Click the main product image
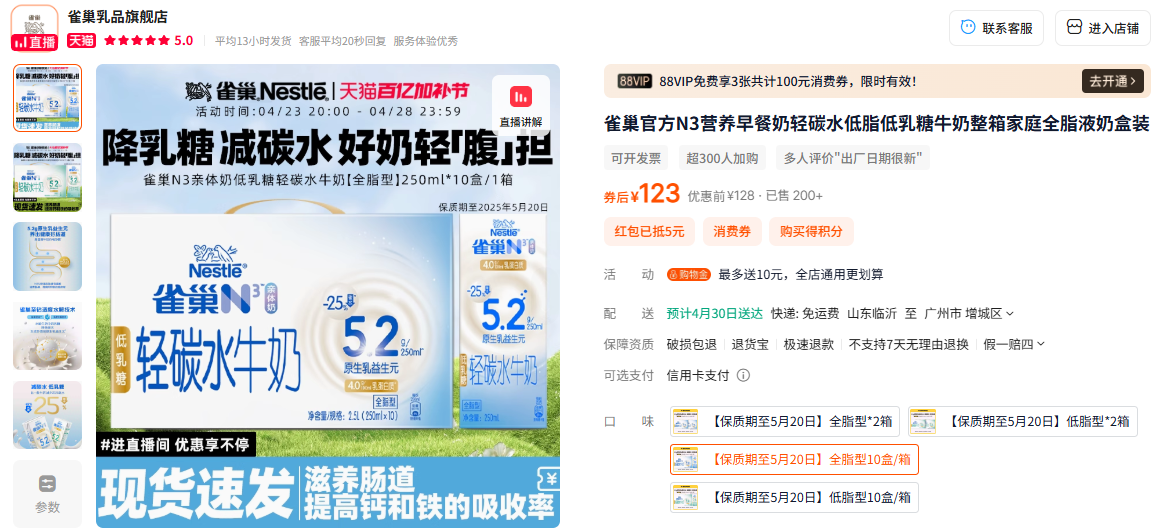The image size is (1168, 530). point(328,296)
